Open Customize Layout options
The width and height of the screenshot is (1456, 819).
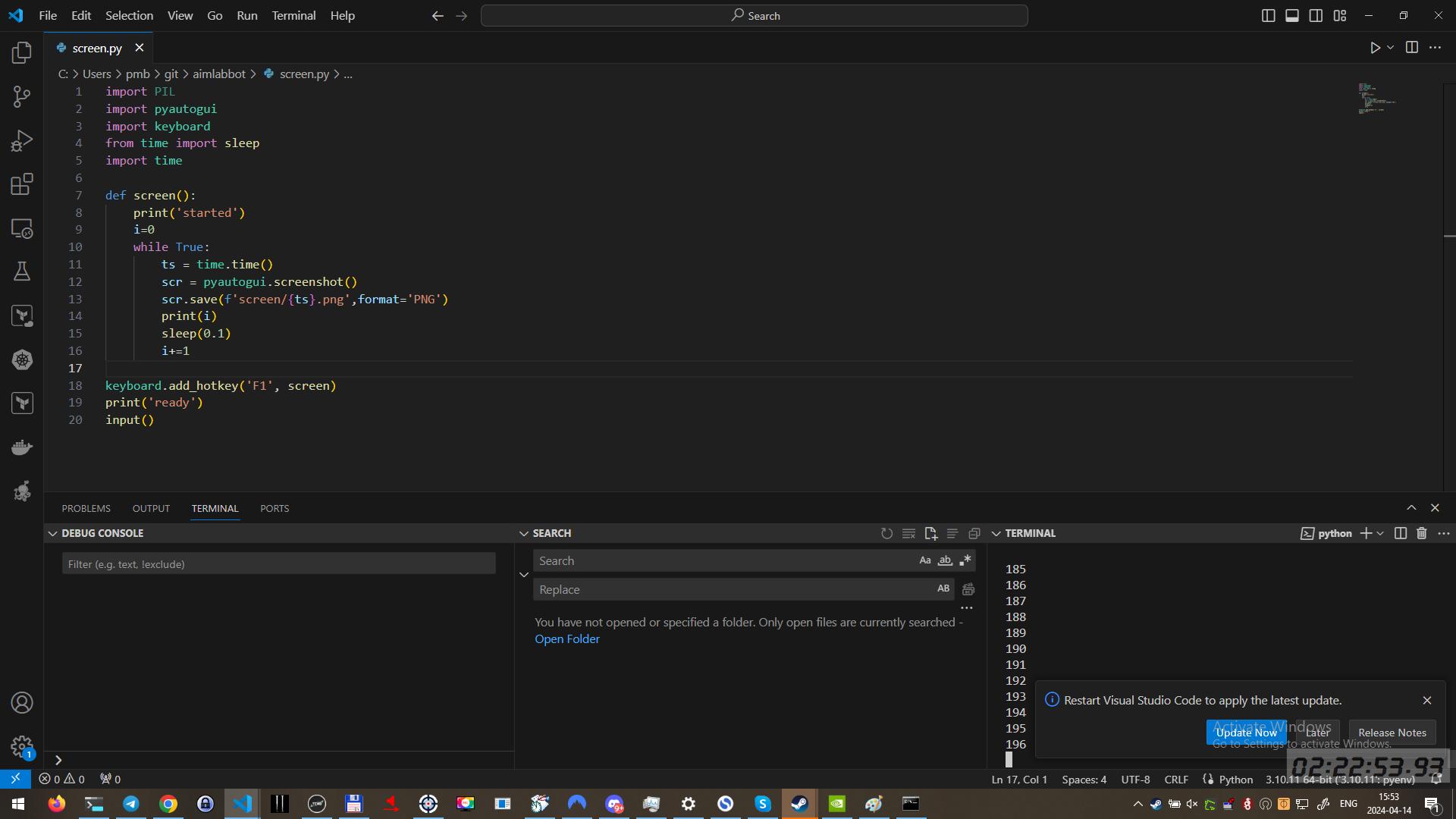coord(1340,16)
